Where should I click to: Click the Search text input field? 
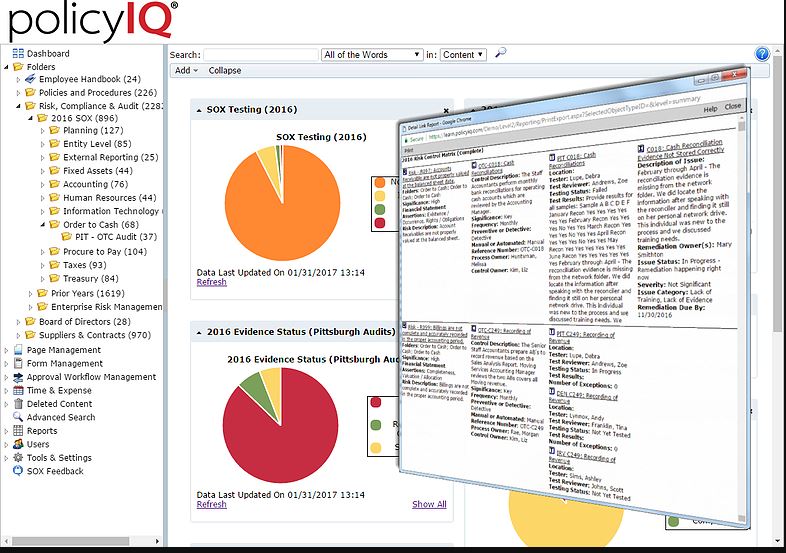coord(261,55)
